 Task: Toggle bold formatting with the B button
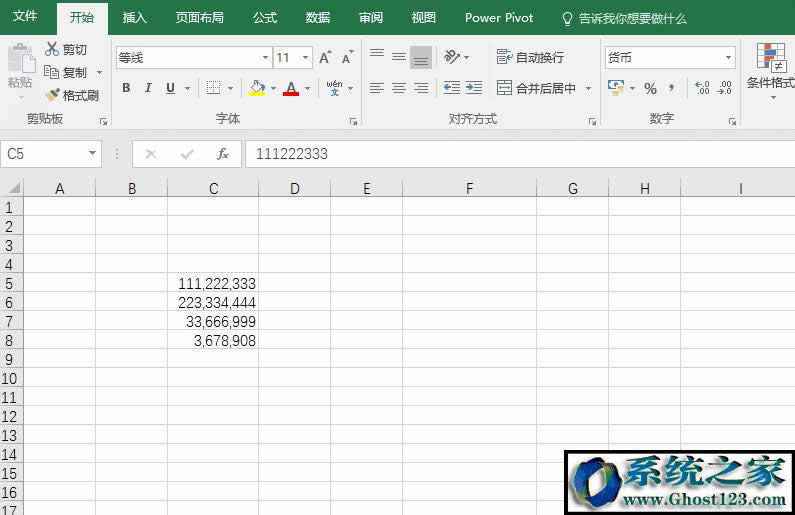126,88
